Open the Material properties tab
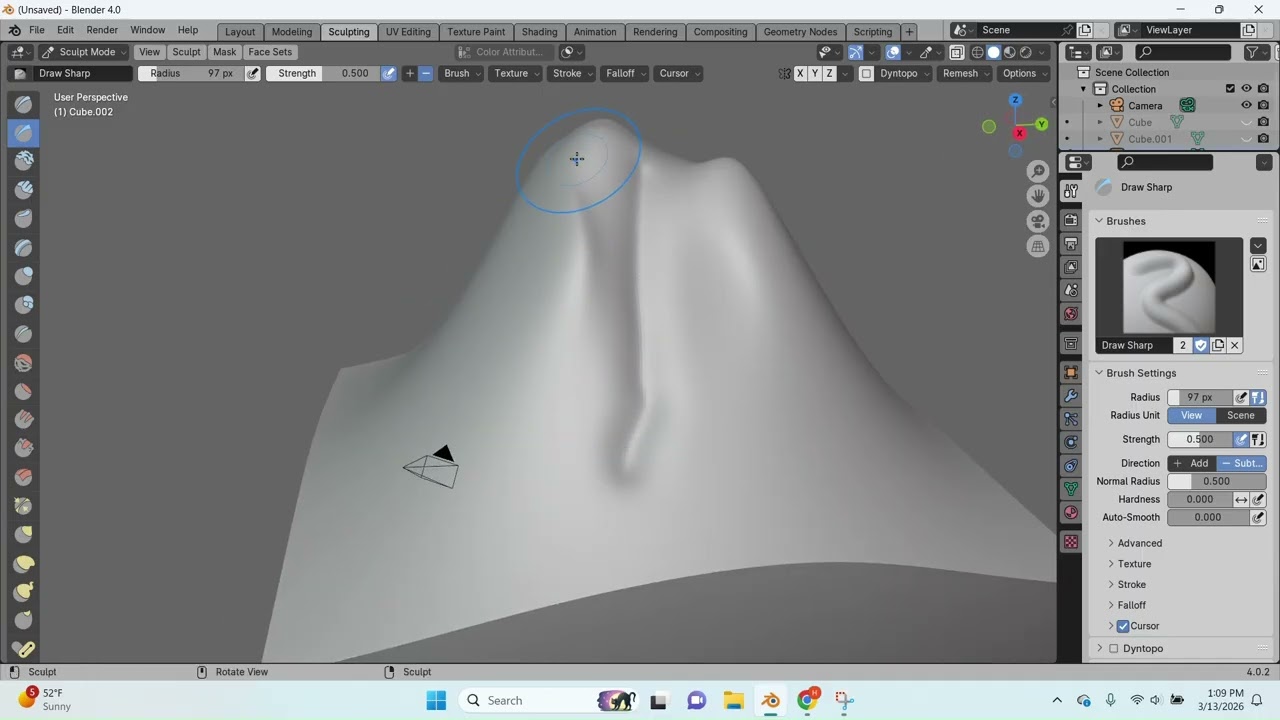This screenshot has height=720, width=1280. point(1071,512)
